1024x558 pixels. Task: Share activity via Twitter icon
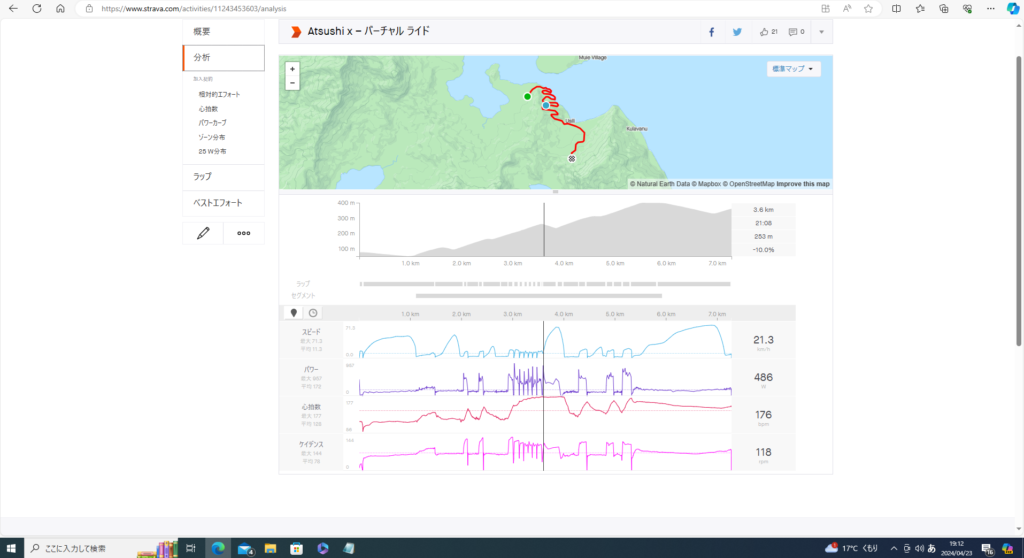click(737, 32)
